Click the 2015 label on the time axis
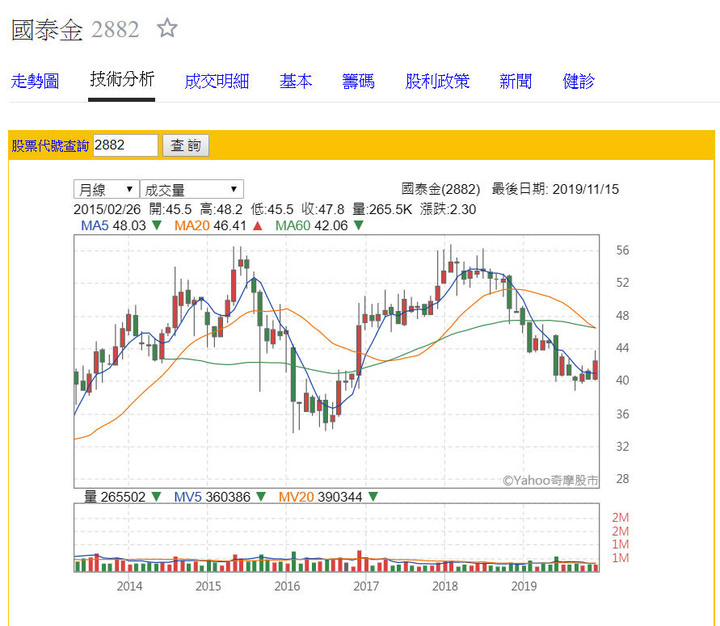720x626 pixels. point(208,586)
